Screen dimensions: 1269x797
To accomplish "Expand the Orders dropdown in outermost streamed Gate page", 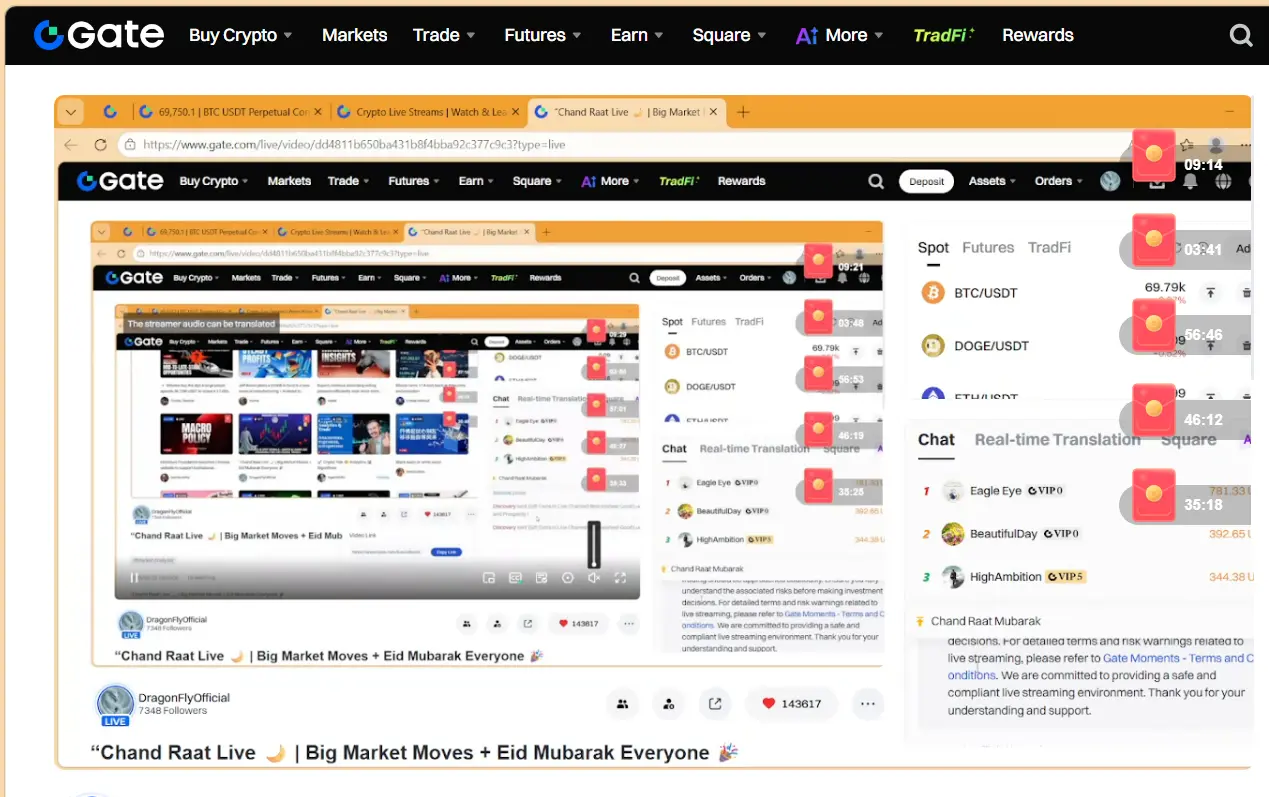I will click(1060, 181).
